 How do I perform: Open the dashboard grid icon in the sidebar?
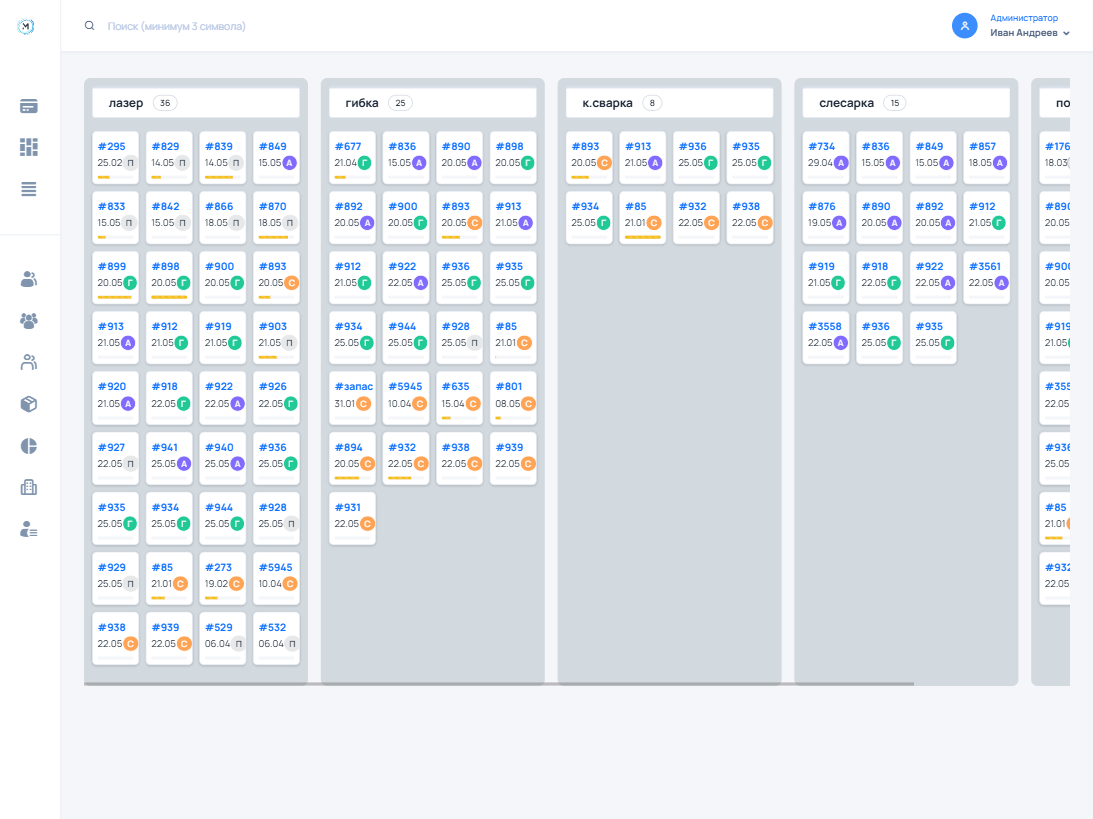29,147
